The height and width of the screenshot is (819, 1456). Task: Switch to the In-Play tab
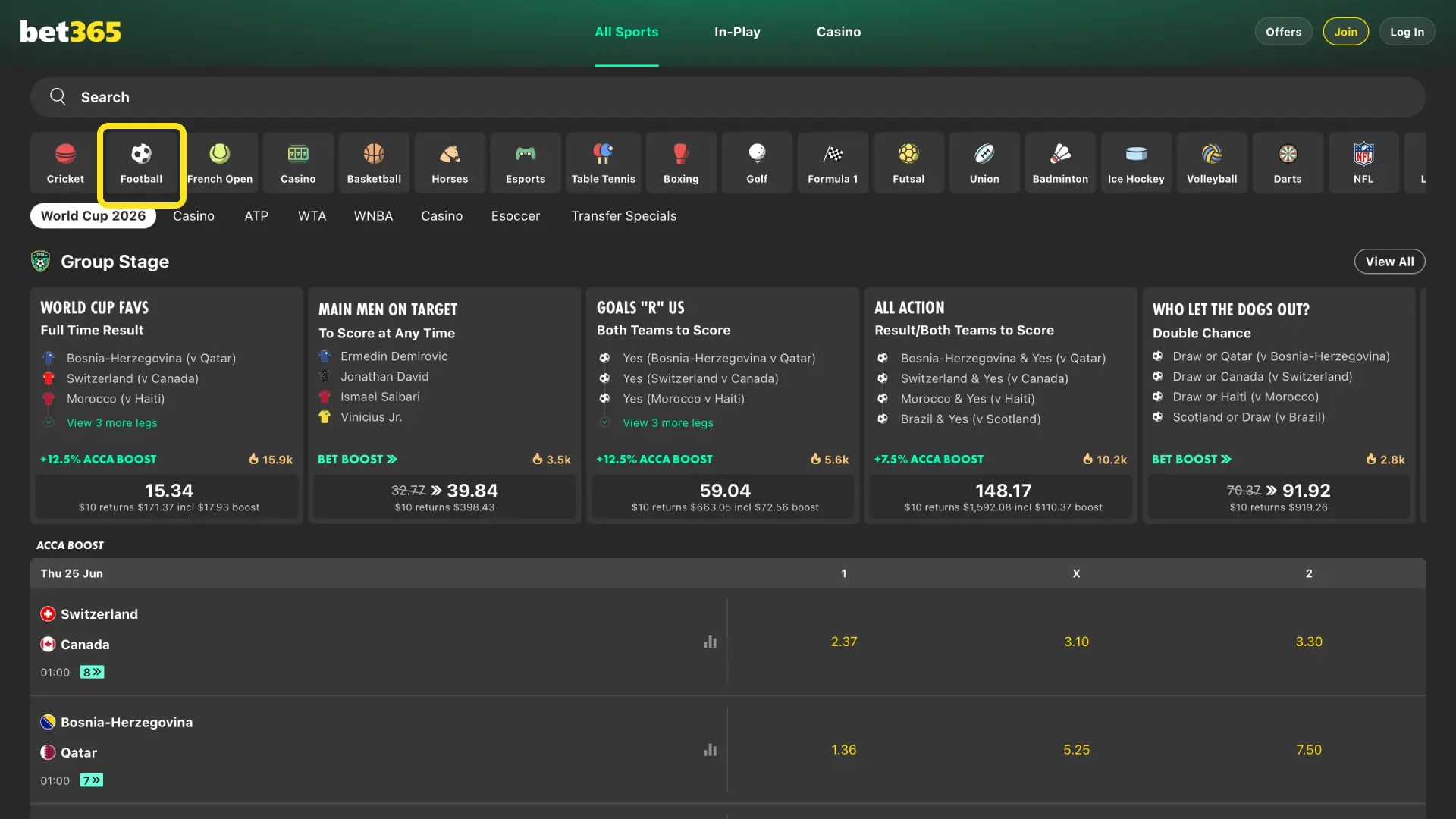[x=737, y=32]
